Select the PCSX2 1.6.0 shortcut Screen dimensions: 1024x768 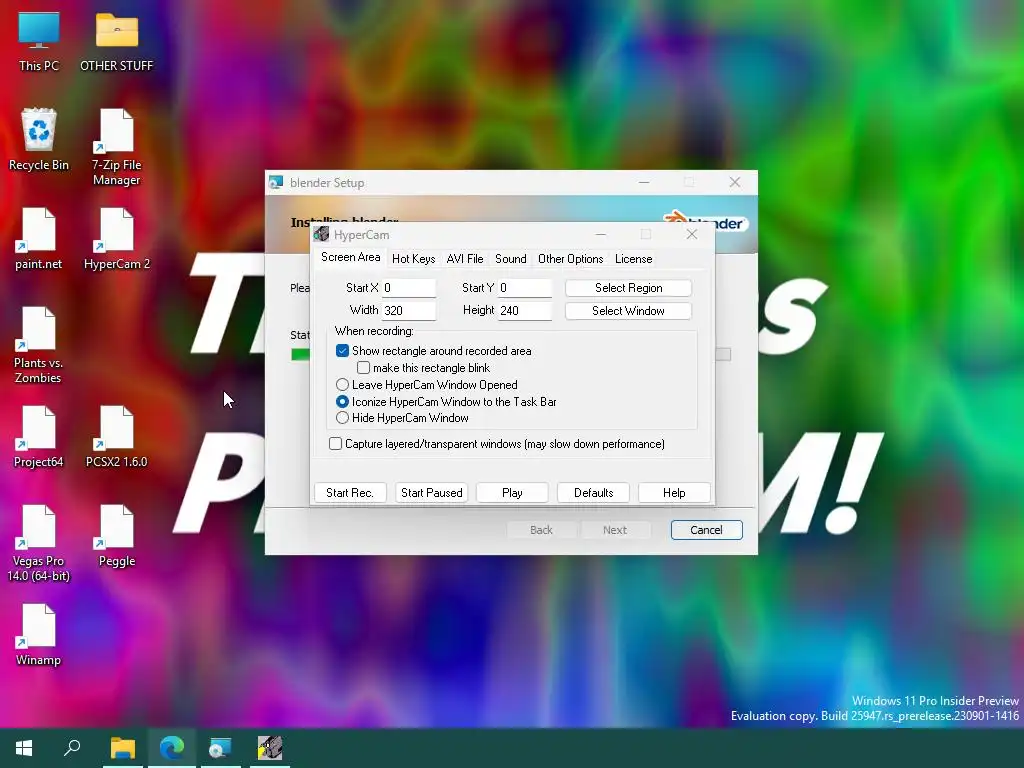[x=116, y=437]
